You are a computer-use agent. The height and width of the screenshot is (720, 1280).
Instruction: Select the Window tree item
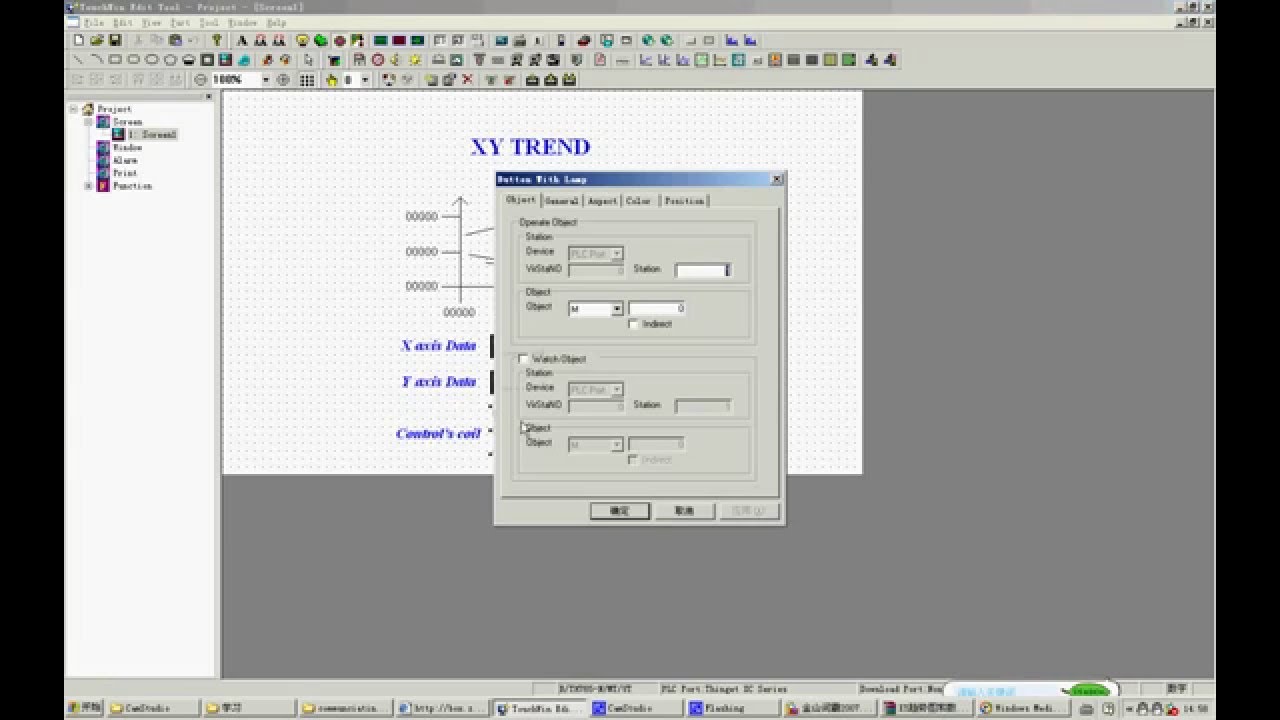point(127,147)
